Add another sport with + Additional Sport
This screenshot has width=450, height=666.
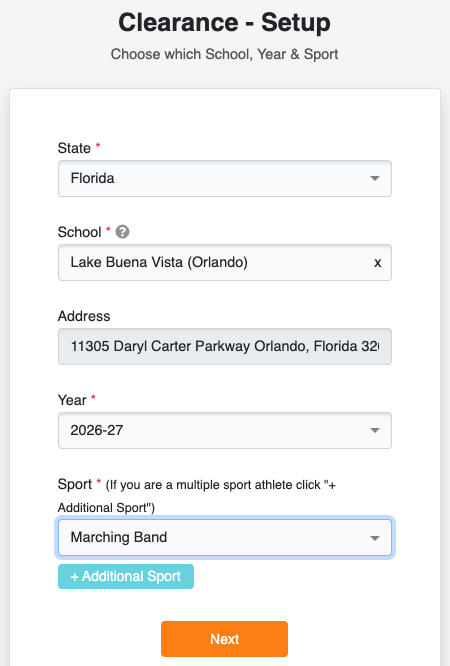[126, 576]
